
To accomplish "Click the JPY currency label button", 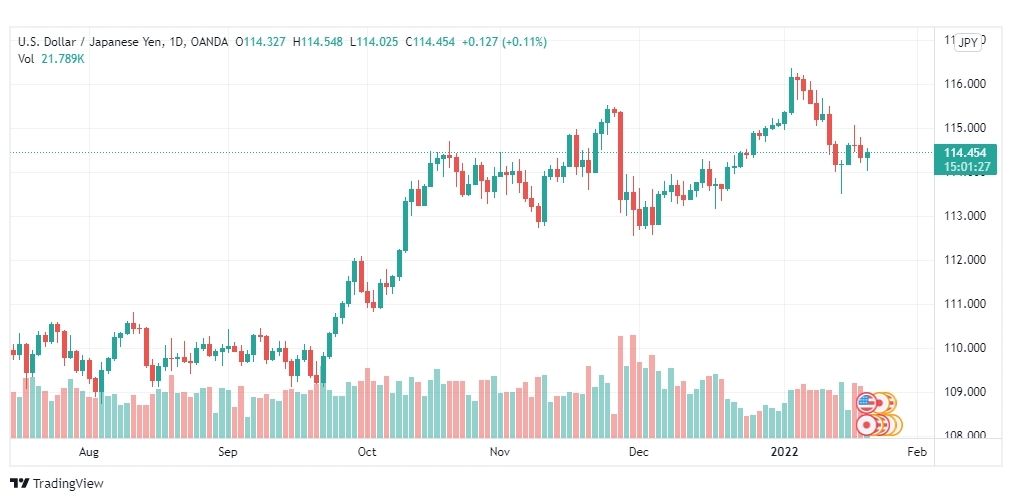I will 967,43.
